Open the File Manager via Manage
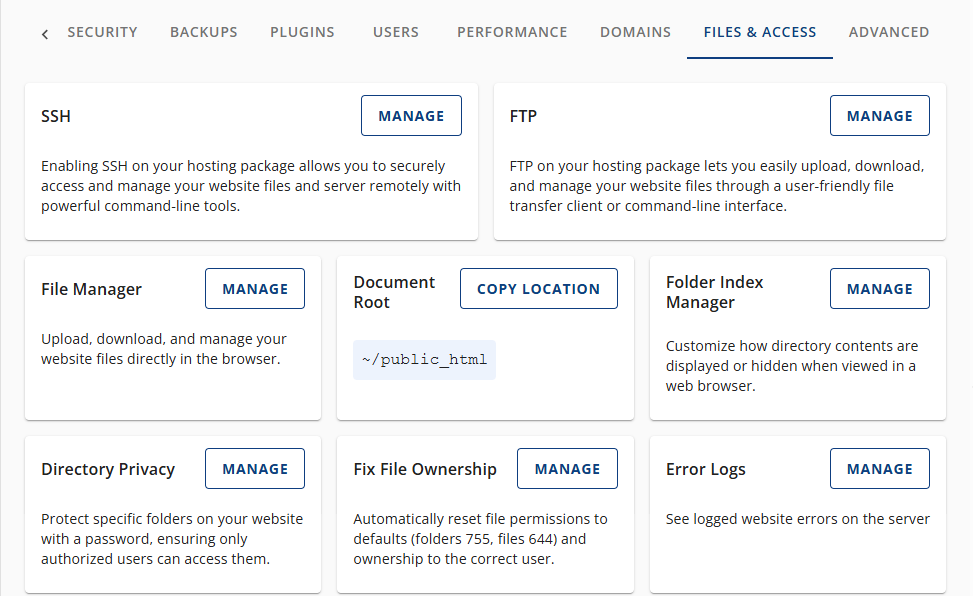Viewport: 973px width, 596px height. 254,288
